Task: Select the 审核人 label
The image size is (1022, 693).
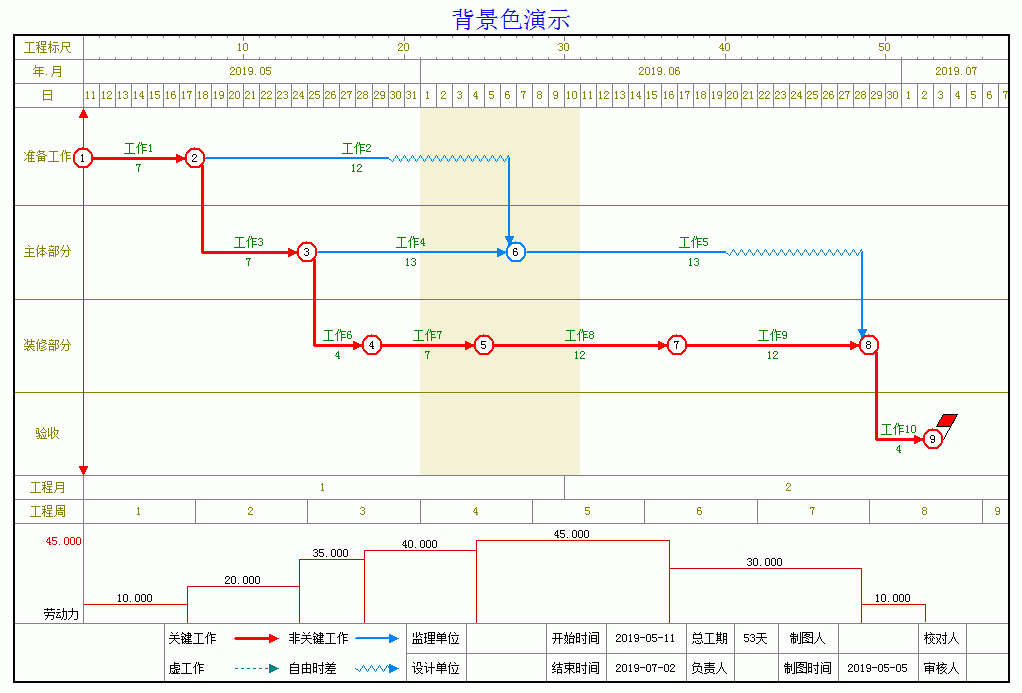Action: 942,668
